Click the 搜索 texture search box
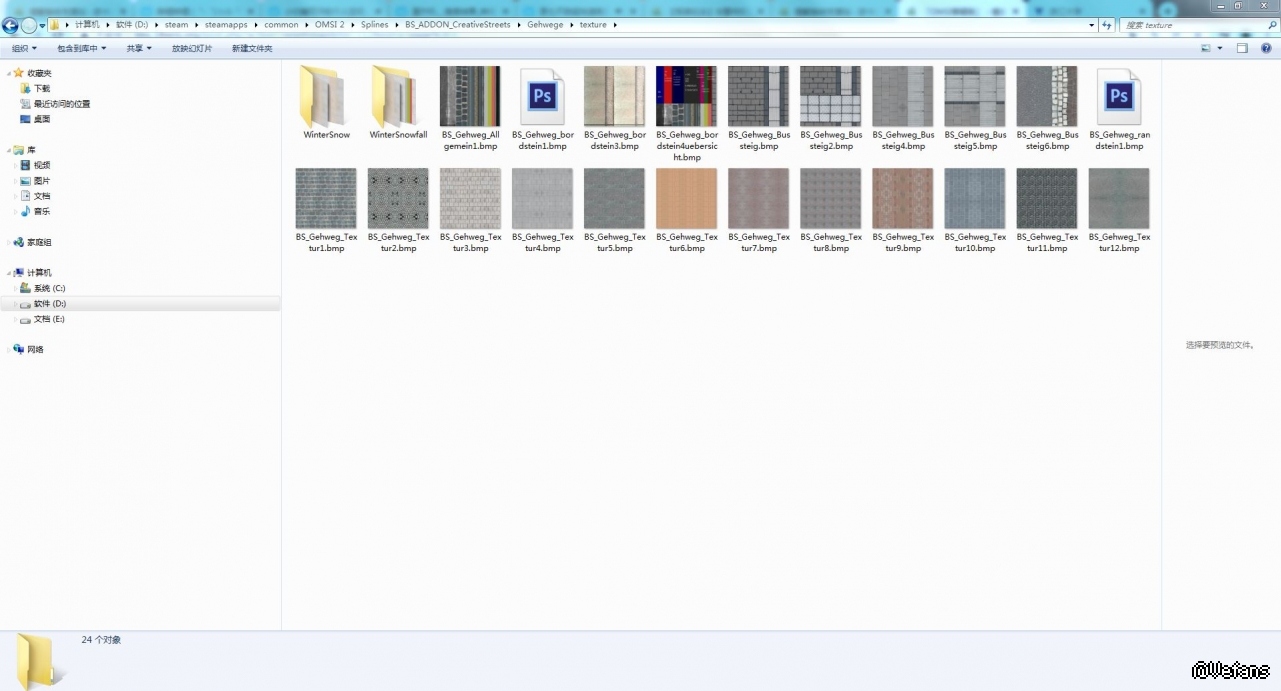1281x691 pixels. tap(1190, 25)
